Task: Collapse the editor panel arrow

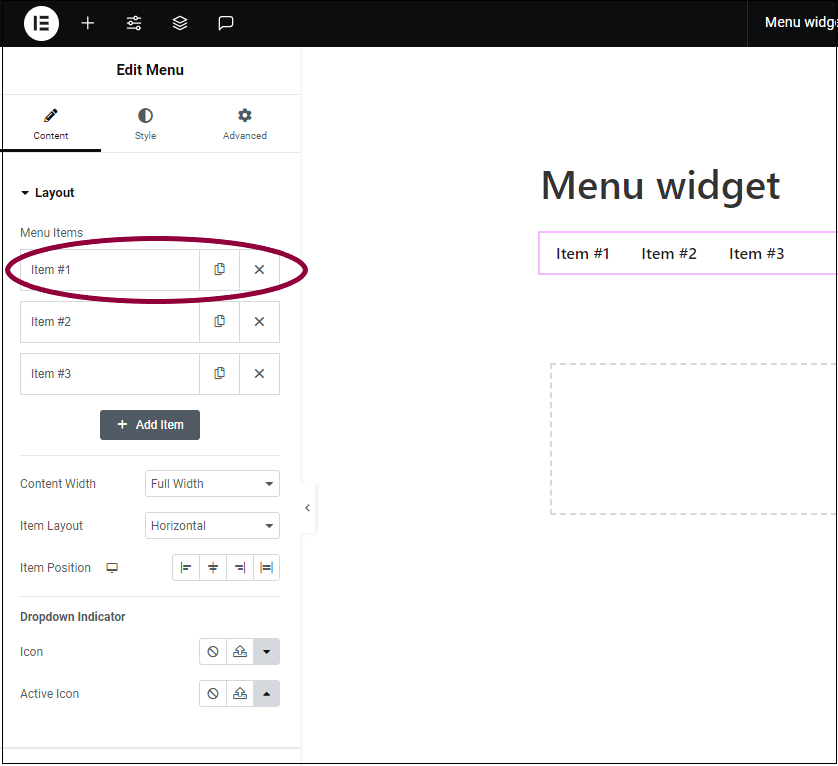Action: (307, 508)
